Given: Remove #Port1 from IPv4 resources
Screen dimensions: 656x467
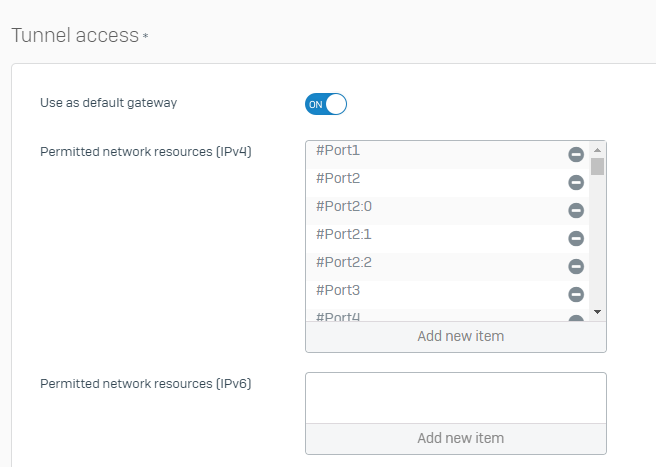Looking at the screenshot, I should (576, 154).
